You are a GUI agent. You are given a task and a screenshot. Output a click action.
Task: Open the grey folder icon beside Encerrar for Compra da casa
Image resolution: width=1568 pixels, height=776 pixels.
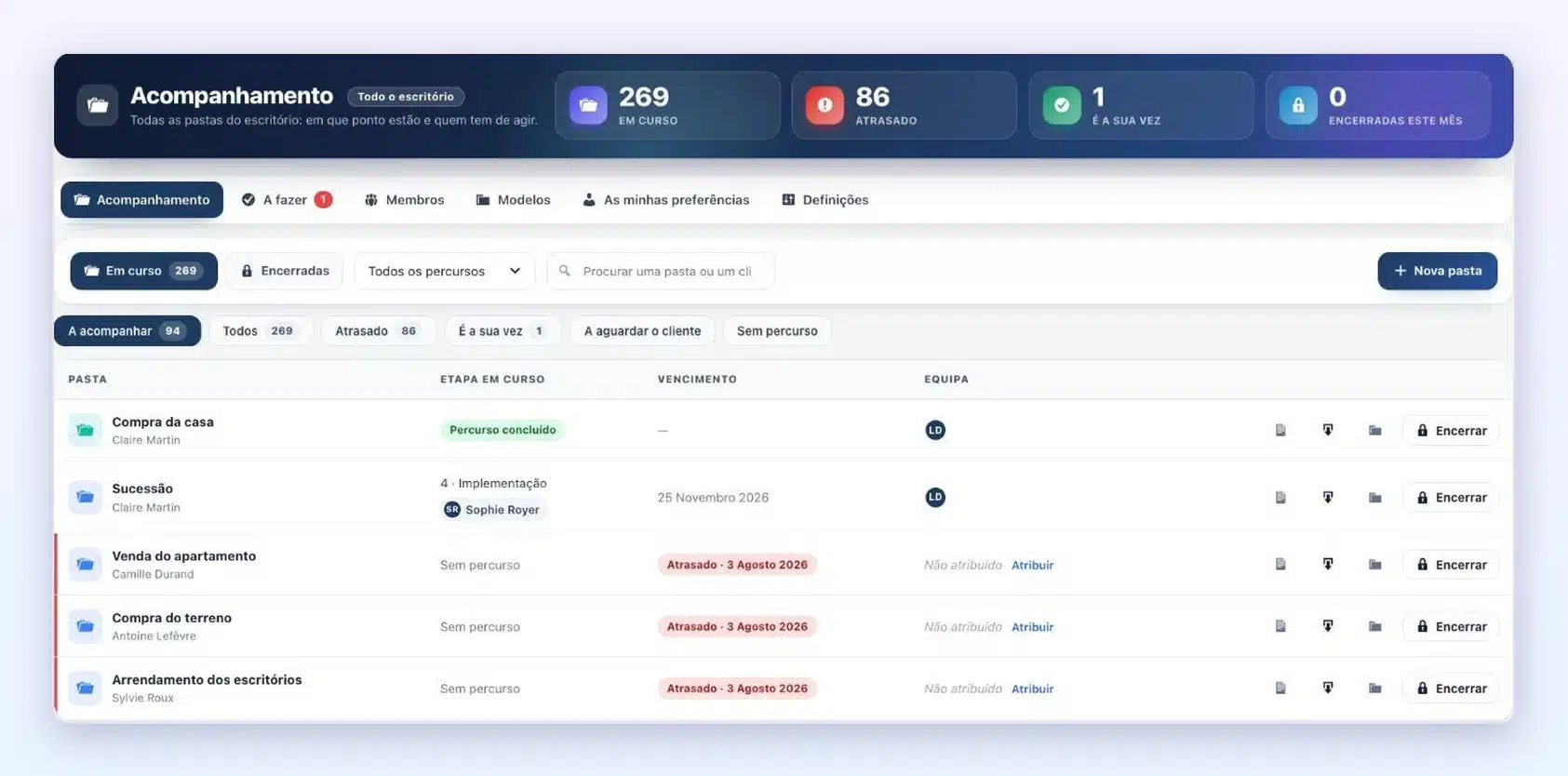coord(1375,430)
